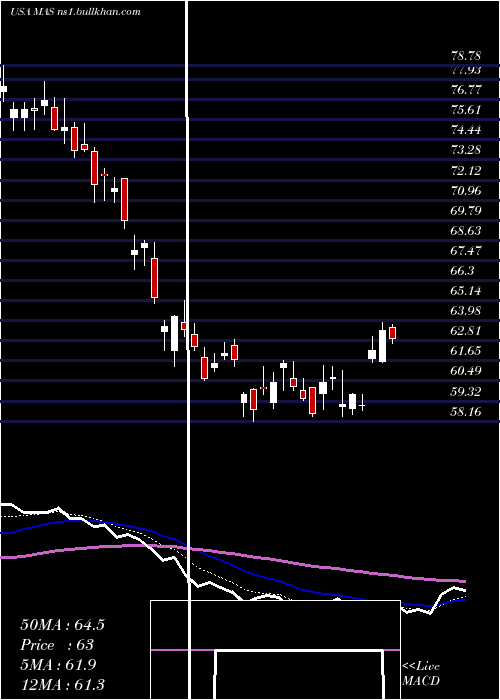Click the 62.81 price level
This screenshot has height=700, width=500.
click(x=466, y=331)
